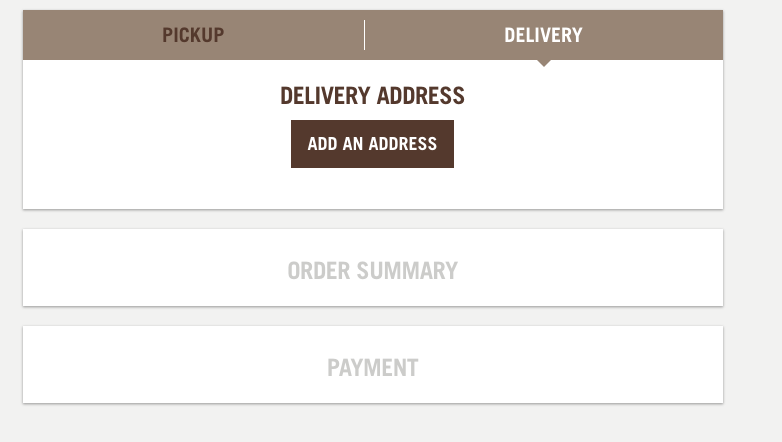
Task: Choose pickup as the order method
Action: click(x=194, y=35)
